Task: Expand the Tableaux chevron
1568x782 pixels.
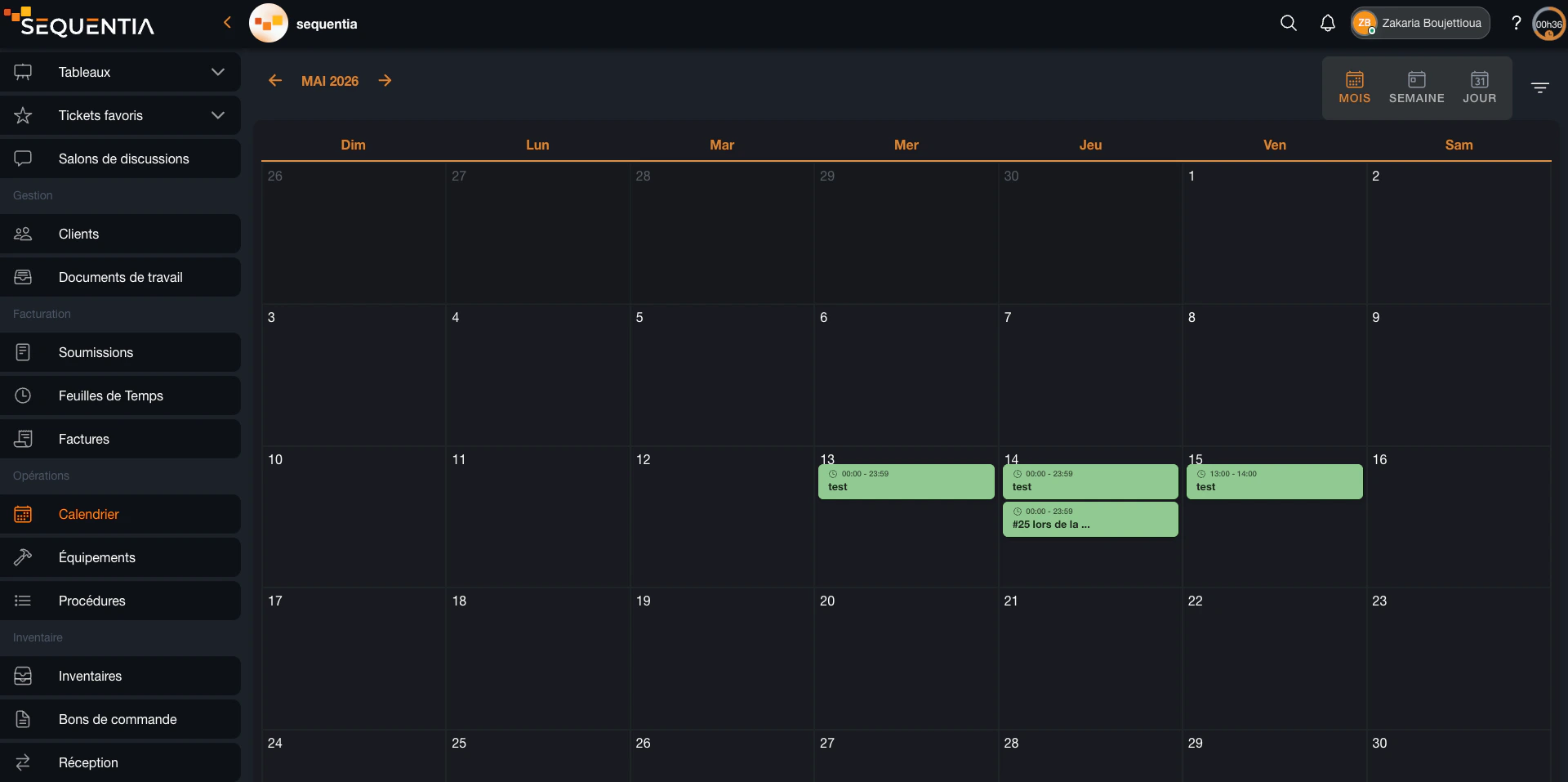Action: click(218, 72)
